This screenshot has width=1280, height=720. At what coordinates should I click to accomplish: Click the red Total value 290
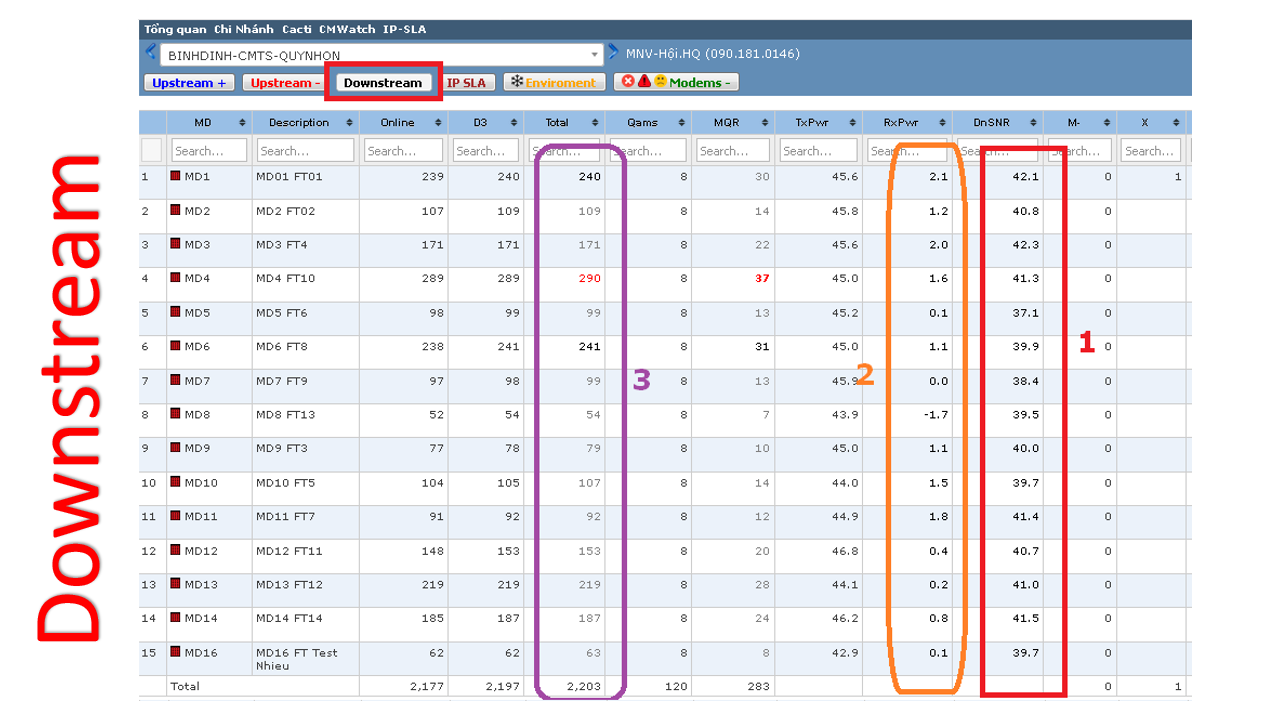(x=590, y=278)
